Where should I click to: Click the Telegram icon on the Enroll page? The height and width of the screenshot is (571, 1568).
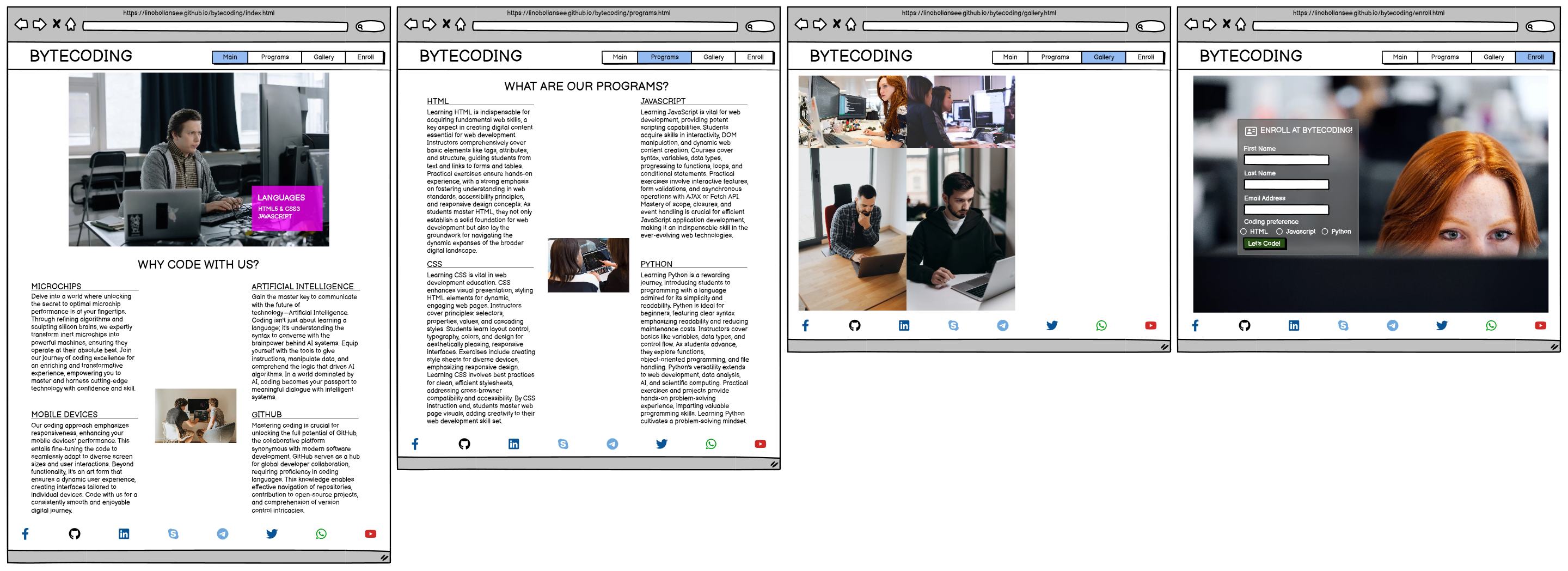[1393, 325]
